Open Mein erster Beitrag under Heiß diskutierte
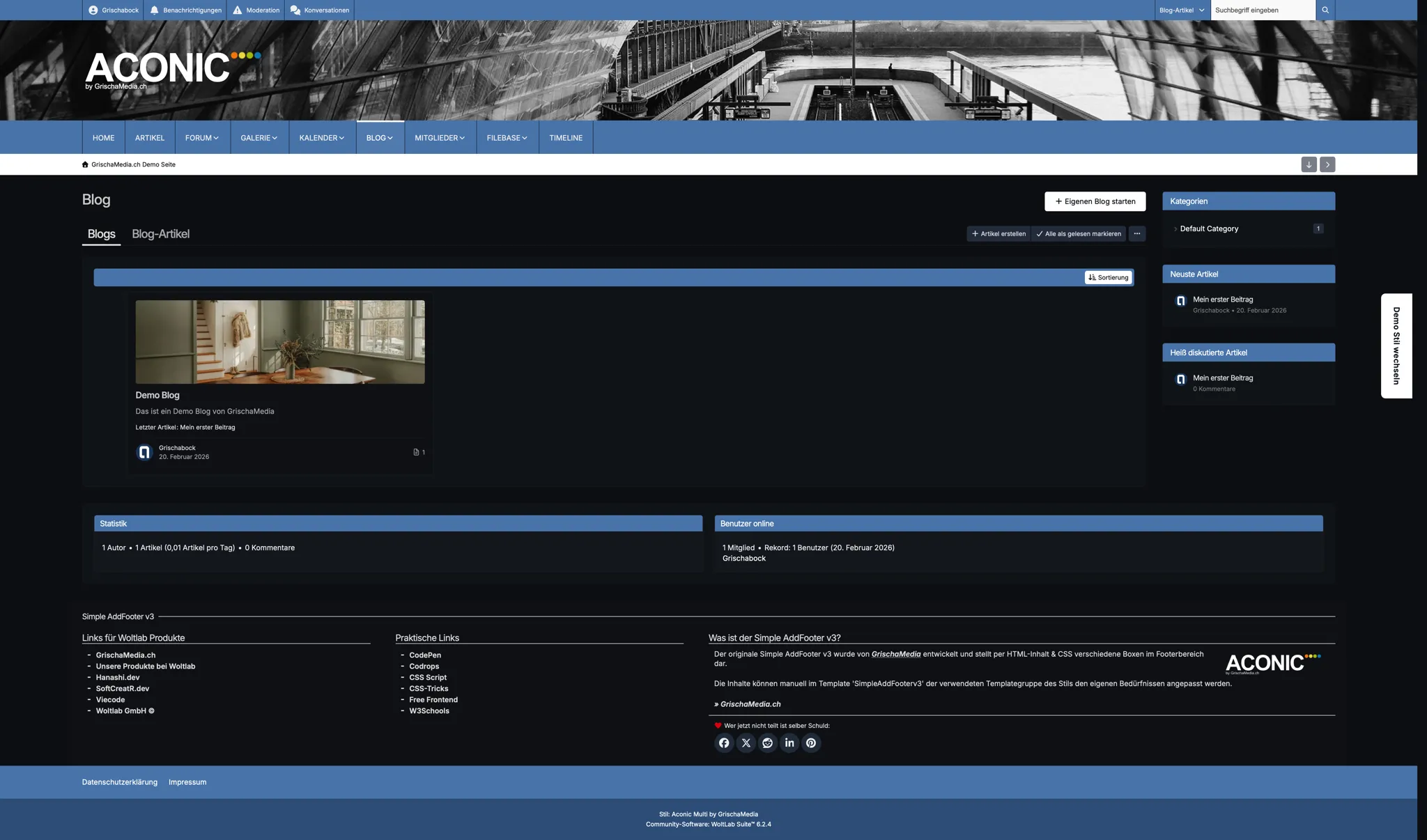 (1223, 378)
